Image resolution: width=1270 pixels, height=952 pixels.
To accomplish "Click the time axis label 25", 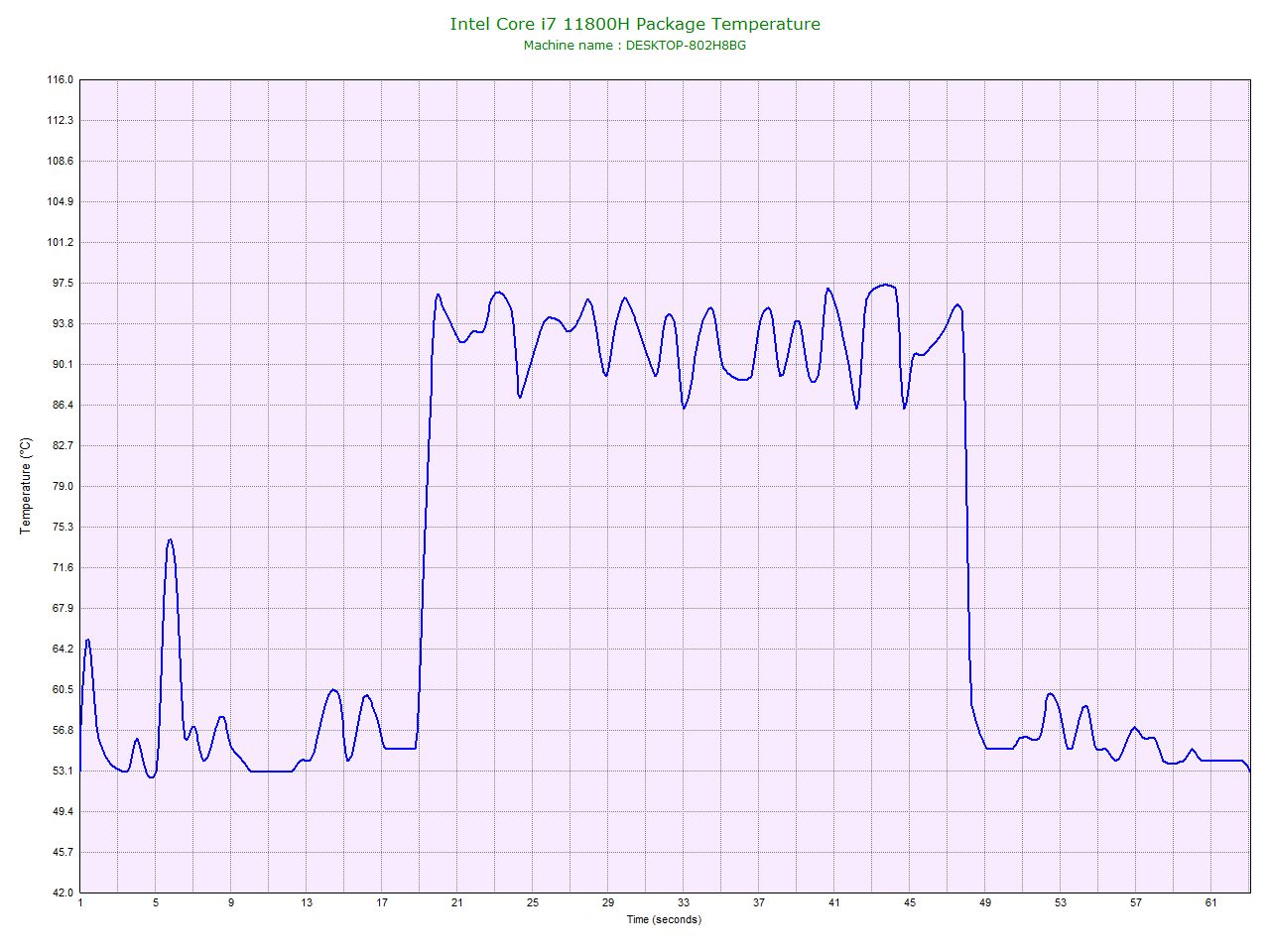I will pyautogui.click(x=533, y=902).
